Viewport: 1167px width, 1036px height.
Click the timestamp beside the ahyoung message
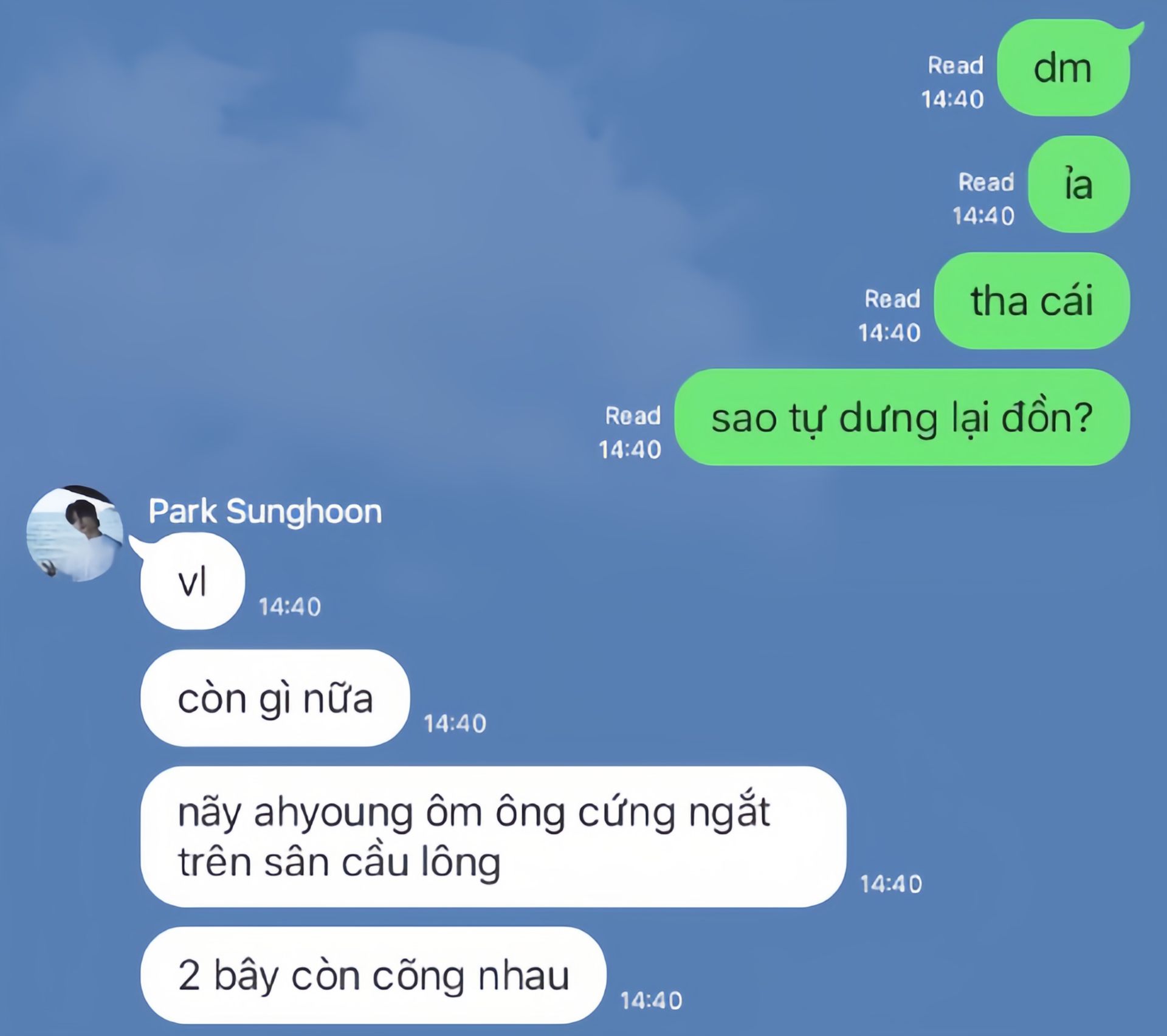pos(891,884)
